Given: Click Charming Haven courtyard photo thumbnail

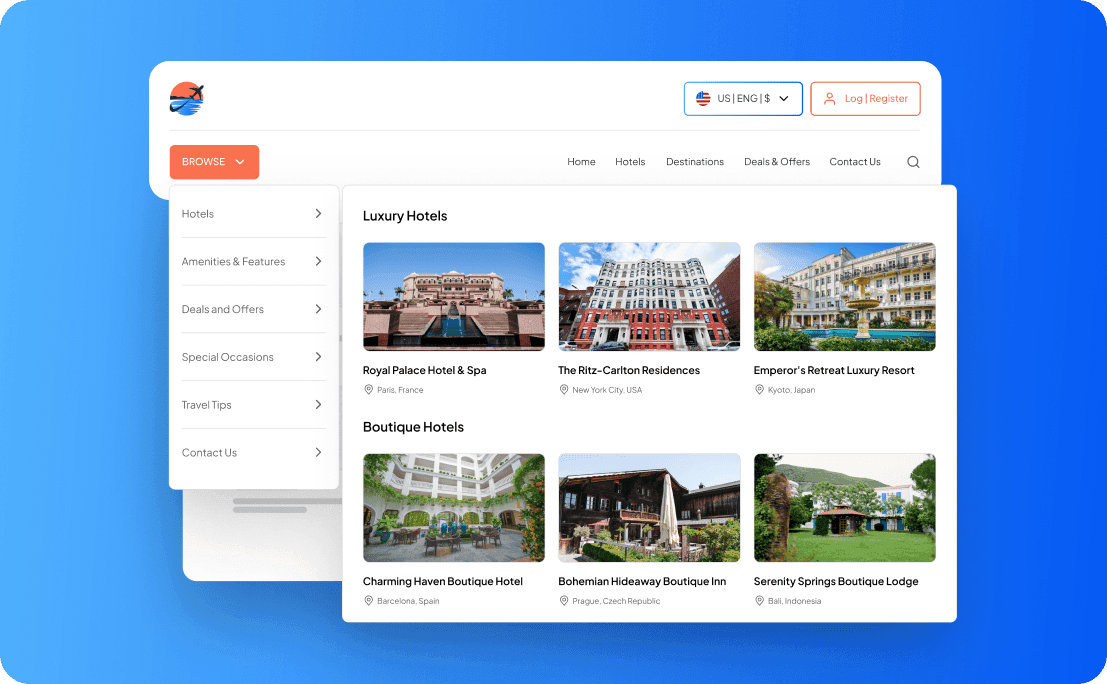Looking at the screenshot, I should 454,508.
